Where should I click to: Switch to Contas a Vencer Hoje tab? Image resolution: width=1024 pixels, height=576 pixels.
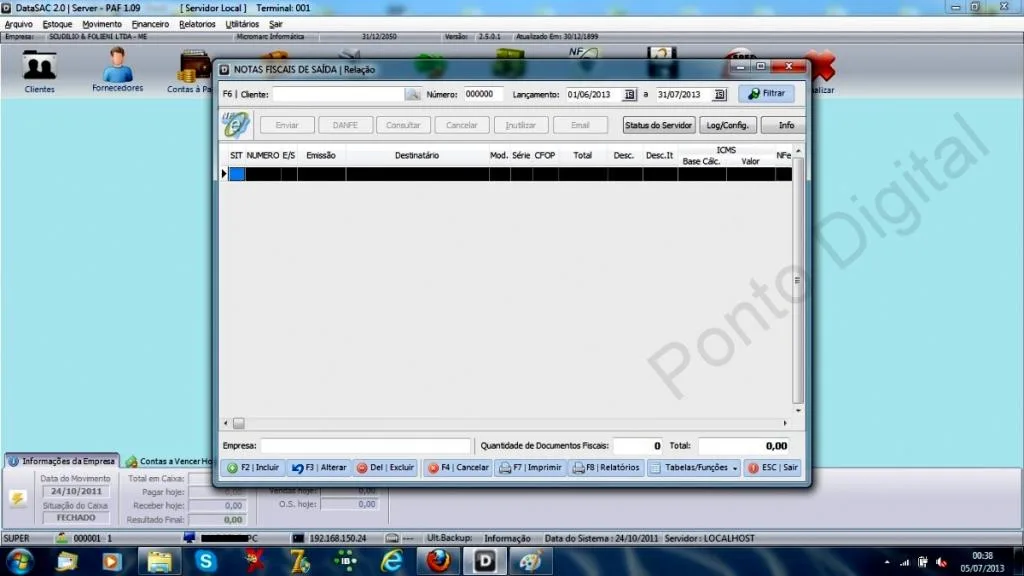tap(170, 461)
